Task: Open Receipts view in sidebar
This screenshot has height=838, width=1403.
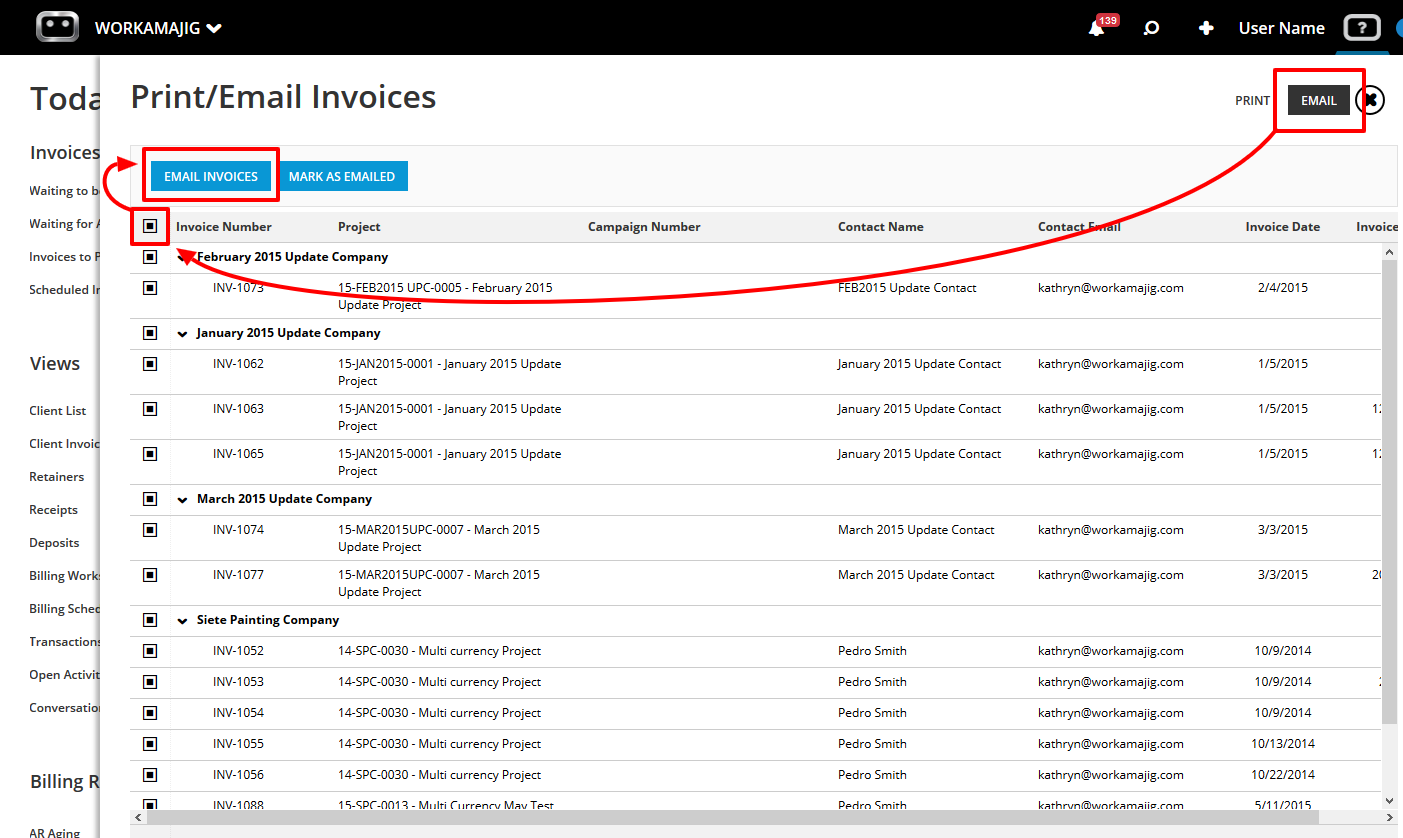Action: point(53,510)
